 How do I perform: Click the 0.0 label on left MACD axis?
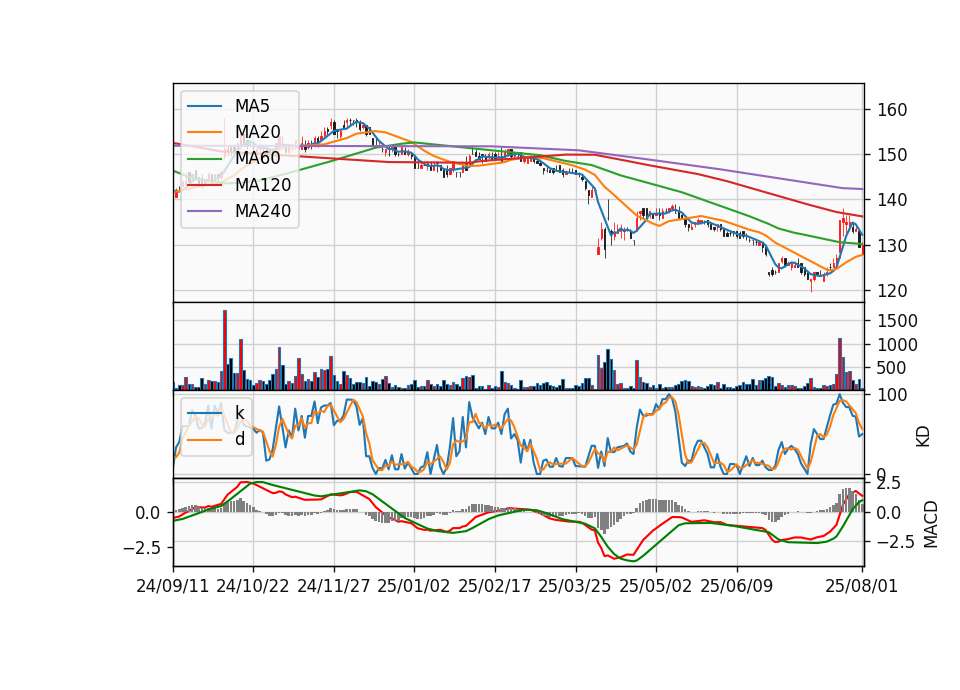(148, 513)
